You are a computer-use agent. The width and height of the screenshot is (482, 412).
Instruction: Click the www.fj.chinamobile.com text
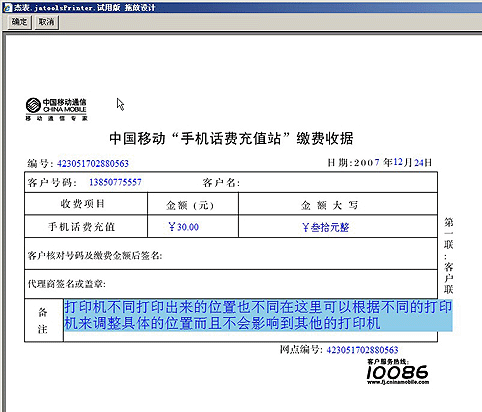coord(398,382)
